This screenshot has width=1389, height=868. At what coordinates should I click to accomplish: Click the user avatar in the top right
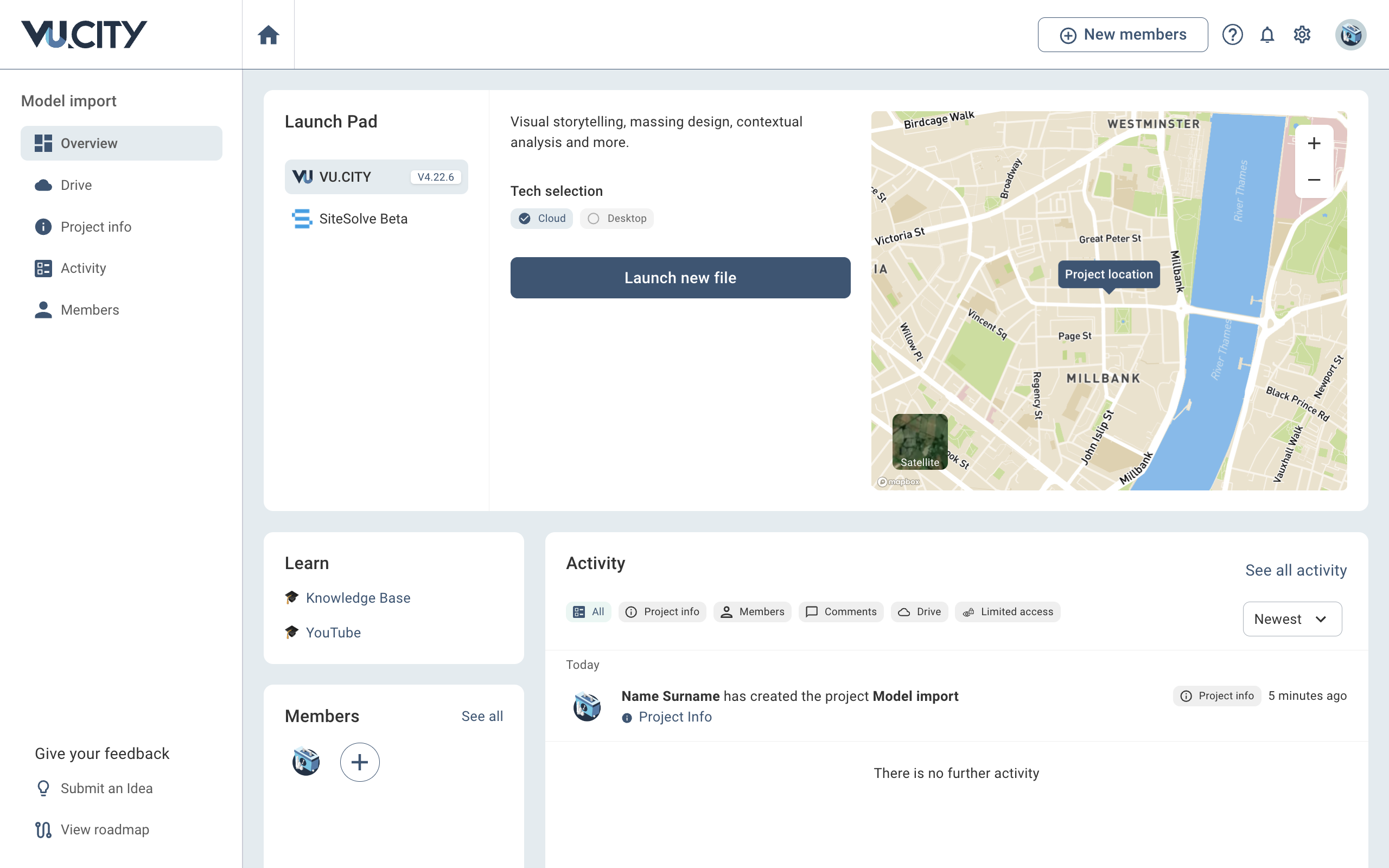(x=1350, y=35)
